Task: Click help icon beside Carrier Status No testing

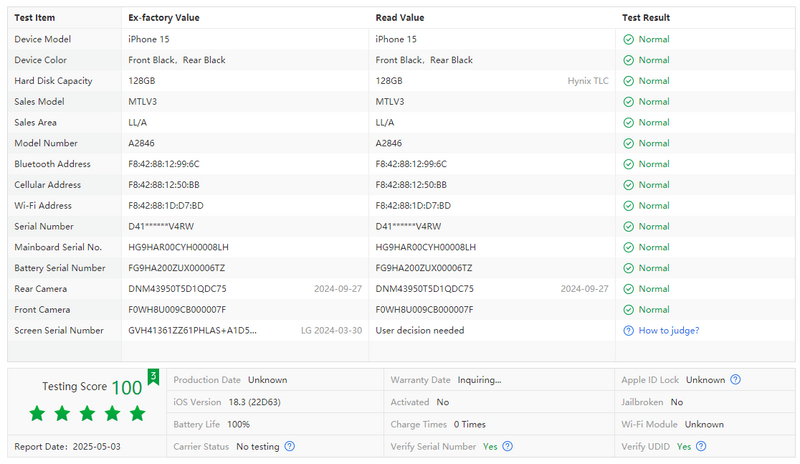Action: pos(289,446)
